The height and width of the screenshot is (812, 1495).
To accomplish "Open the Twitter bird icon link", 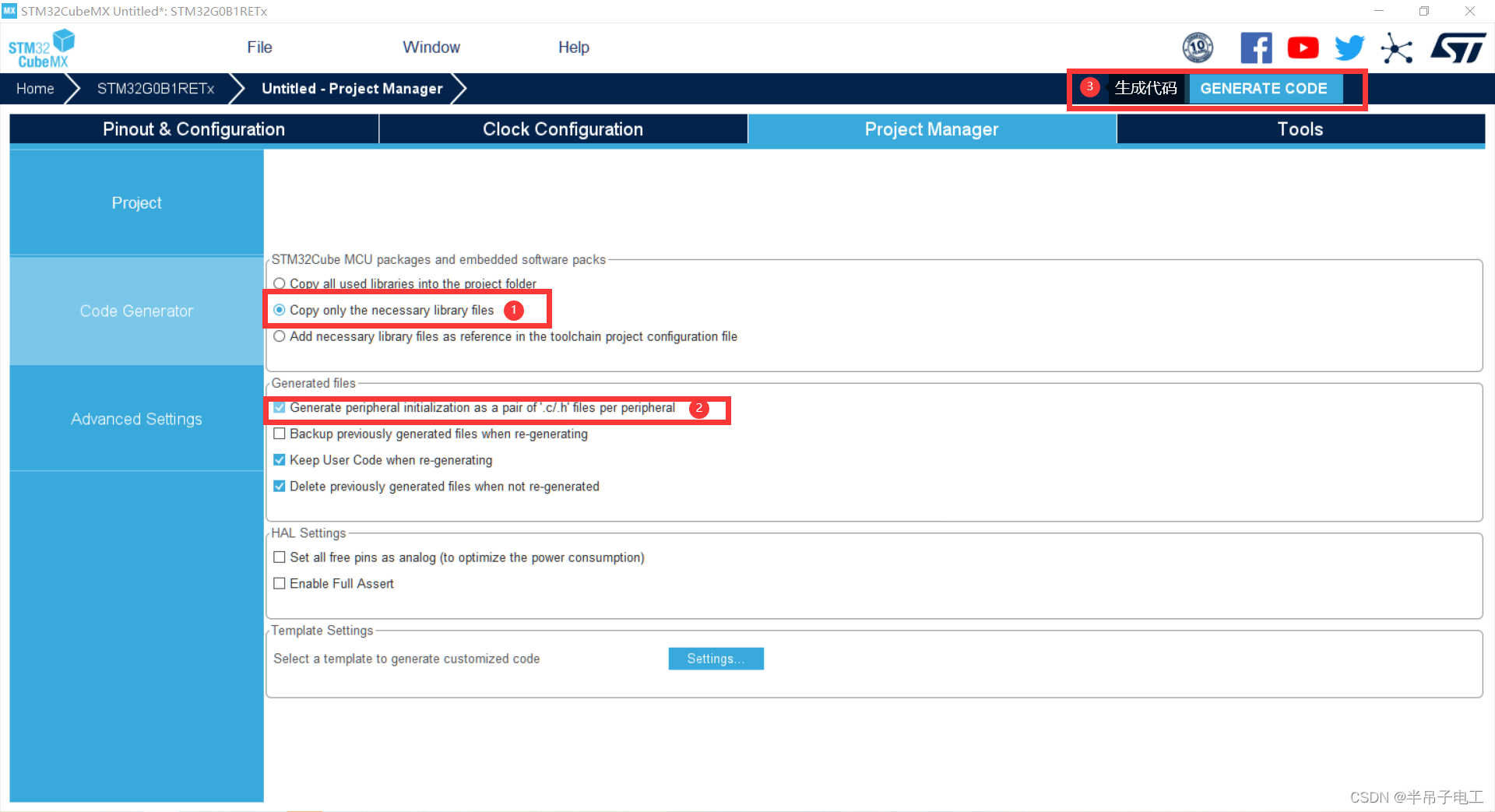I will (1349, 48).
